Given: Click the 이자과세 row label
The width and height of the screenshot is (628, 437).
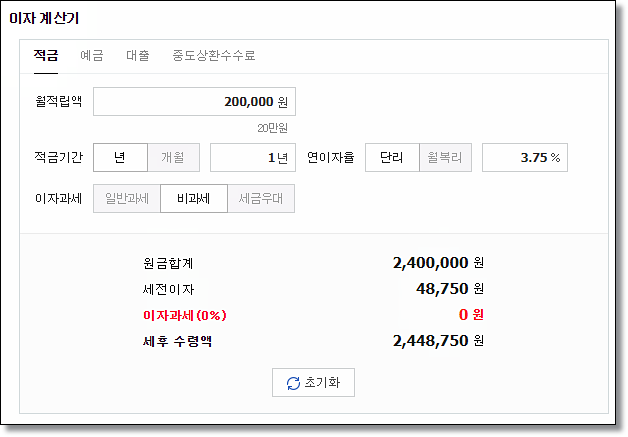Looking at the screenshot, I should click(x=58, y=198).
